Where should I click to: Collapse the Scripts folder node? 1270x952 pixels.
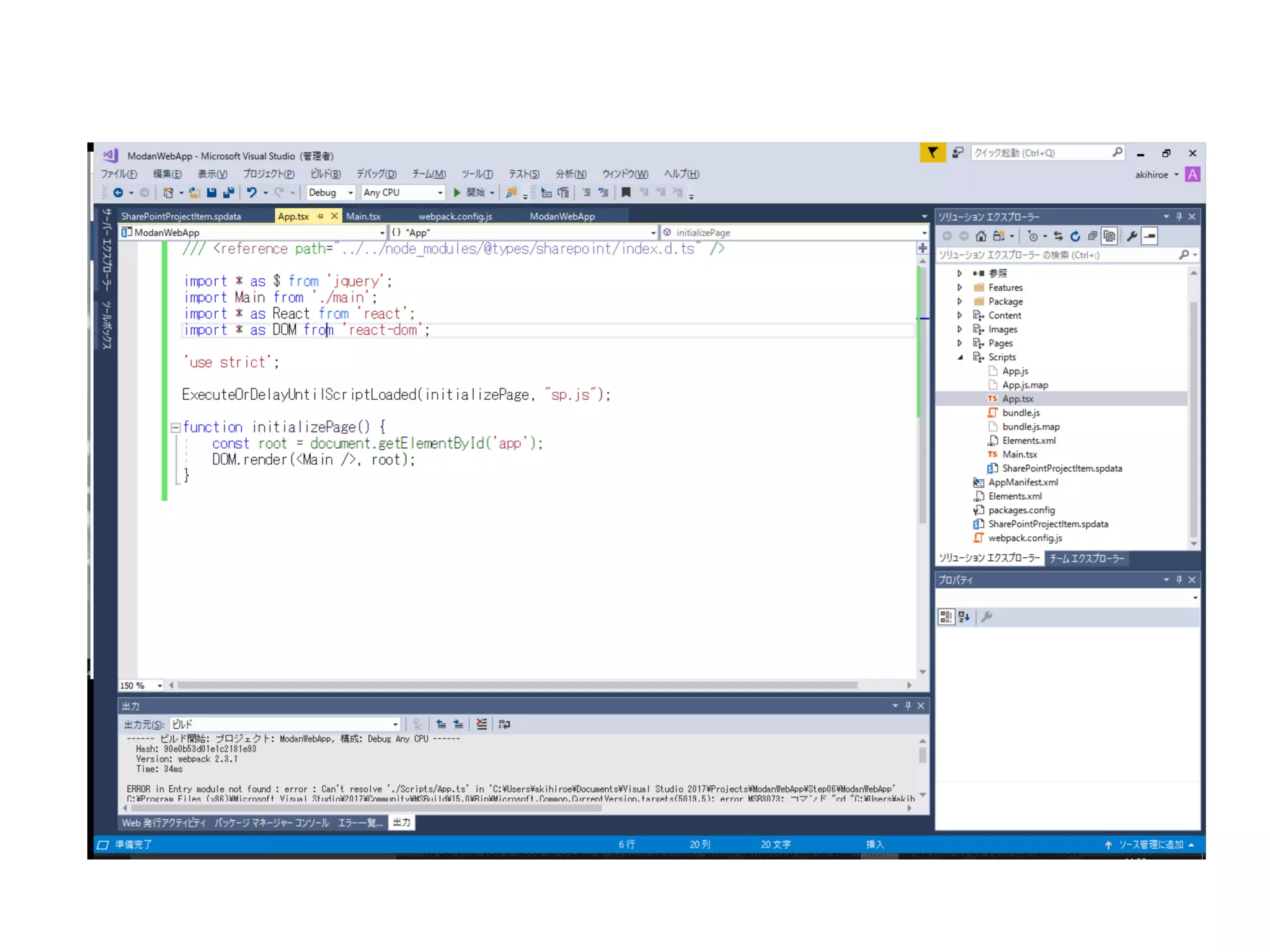pos(960,357)
